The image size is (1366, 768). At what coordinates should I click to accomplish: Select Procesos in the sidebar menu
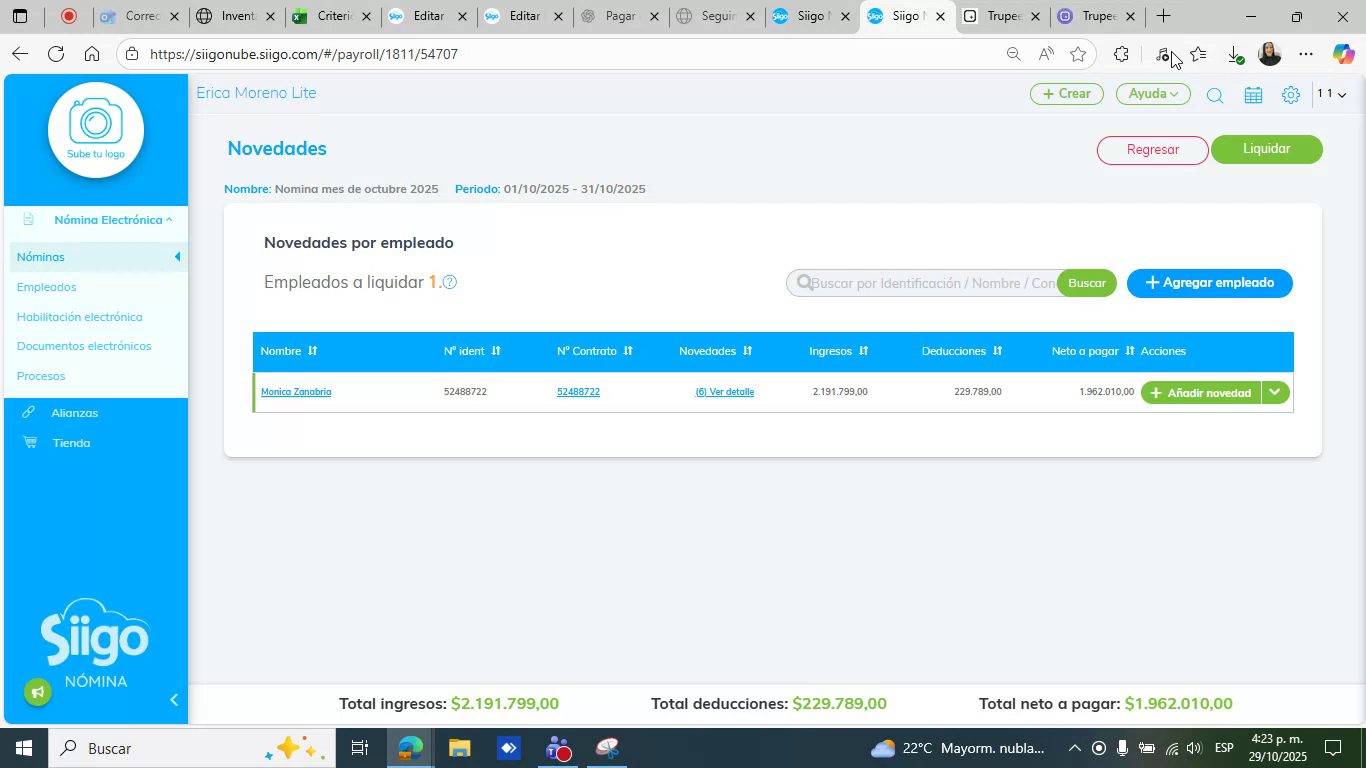(41, 376)
